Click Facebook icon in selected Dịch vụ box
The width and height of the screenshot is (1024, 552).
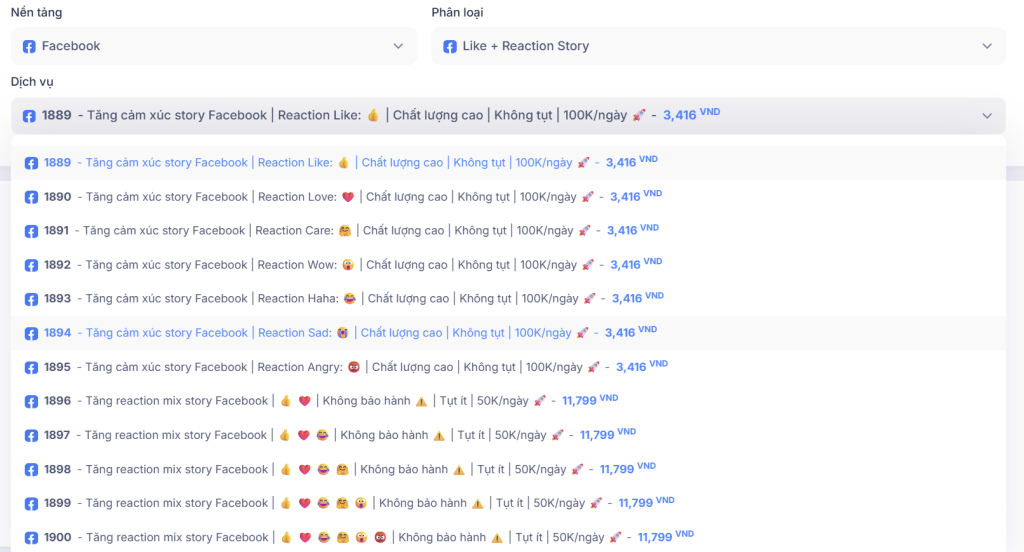pos(29,115)
